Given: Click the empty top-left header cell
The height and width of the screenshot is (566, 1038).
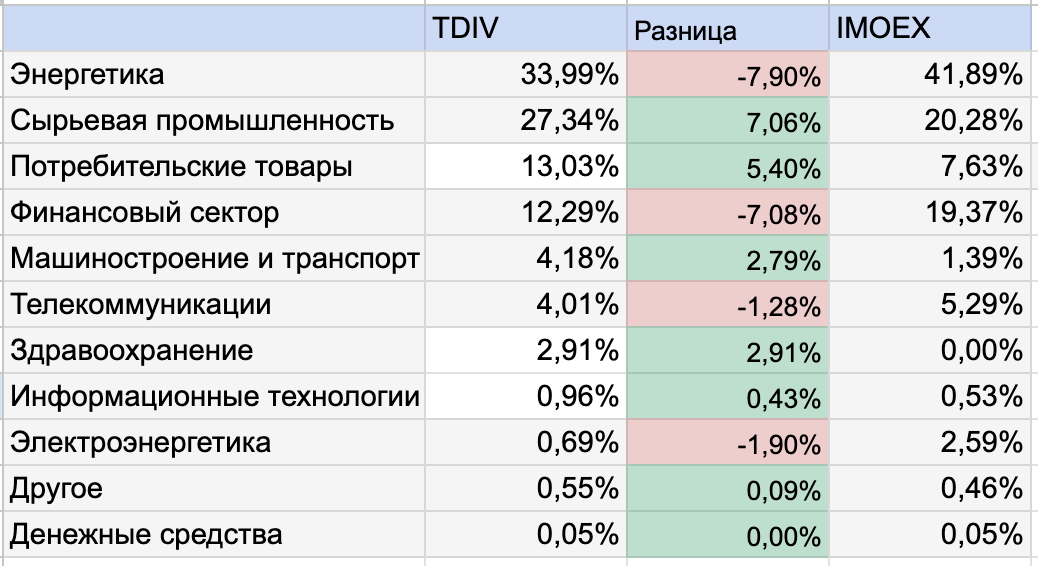Looking at the screenshot, I should pyautogui.click(x=214, y=28).
